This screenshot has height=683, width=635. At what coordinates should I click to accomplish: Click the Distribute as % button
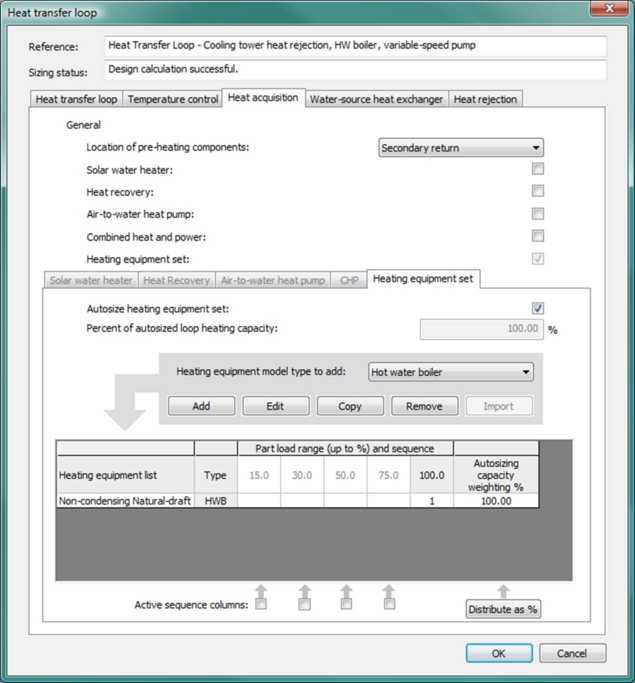pos(503,609)
